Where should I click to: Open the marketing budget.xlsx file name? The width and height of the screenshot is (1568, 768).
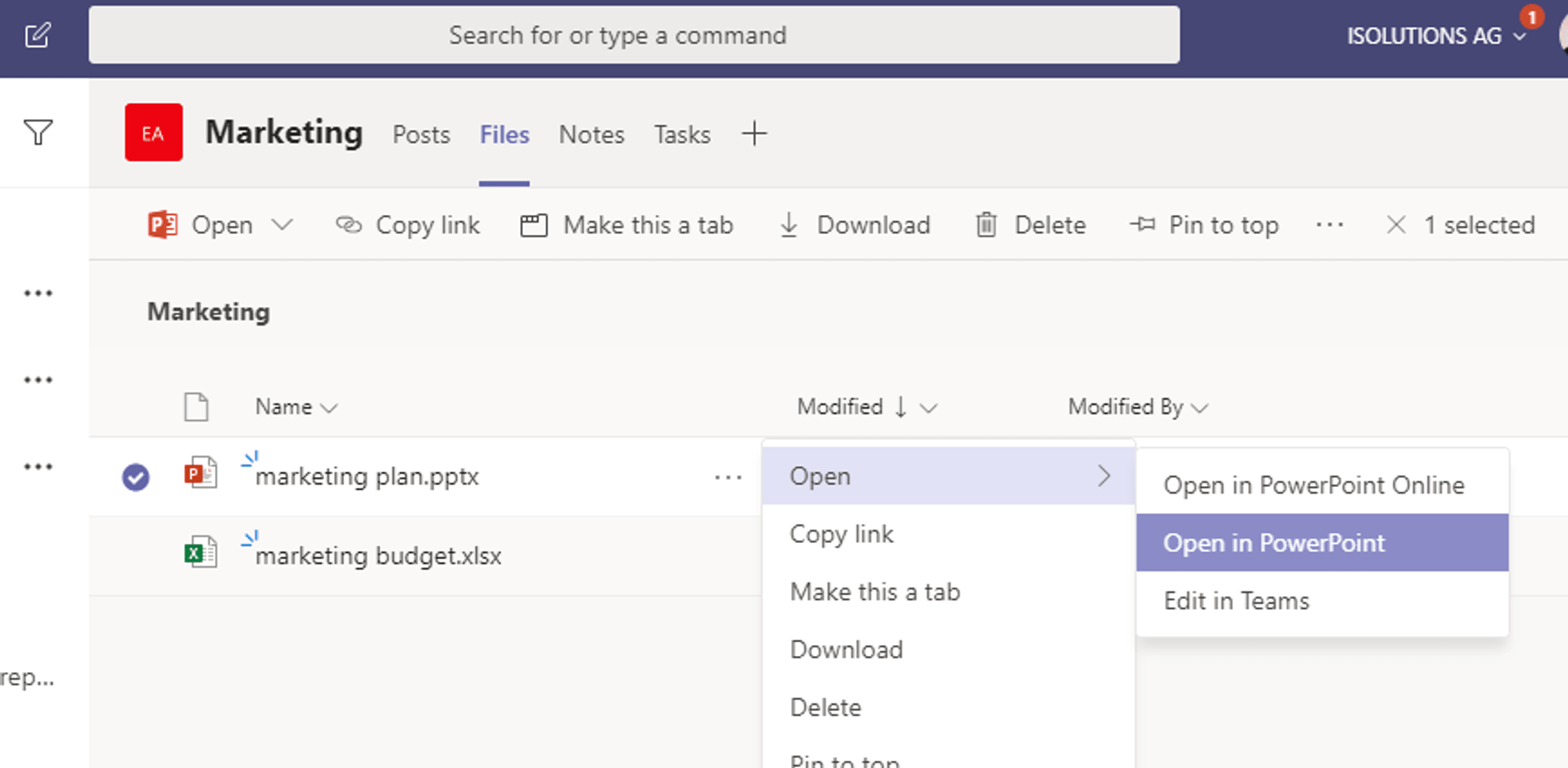(x=379, y=556)
